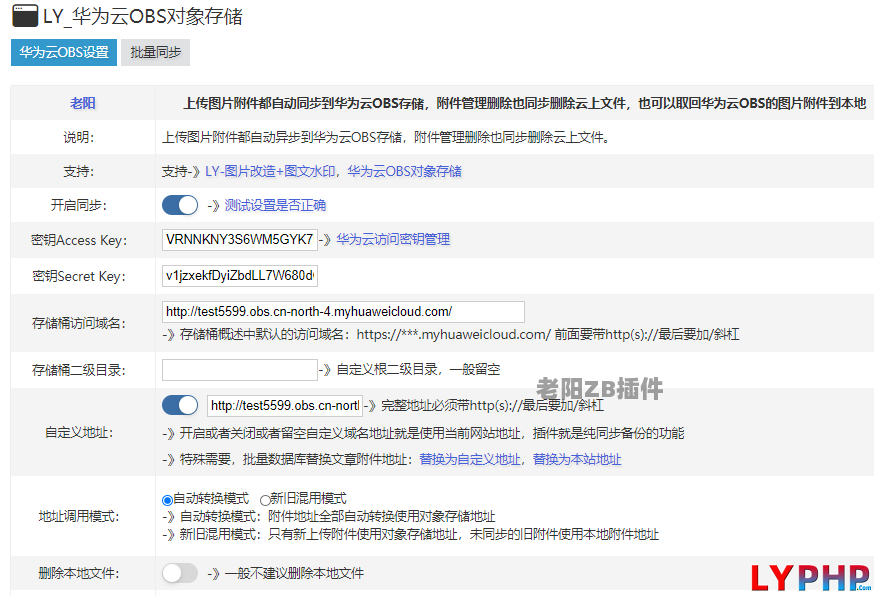Focus the 密钥Secret Key input field
The height and width of the screenshot is (595, 874).
click(x=240, y=275)
